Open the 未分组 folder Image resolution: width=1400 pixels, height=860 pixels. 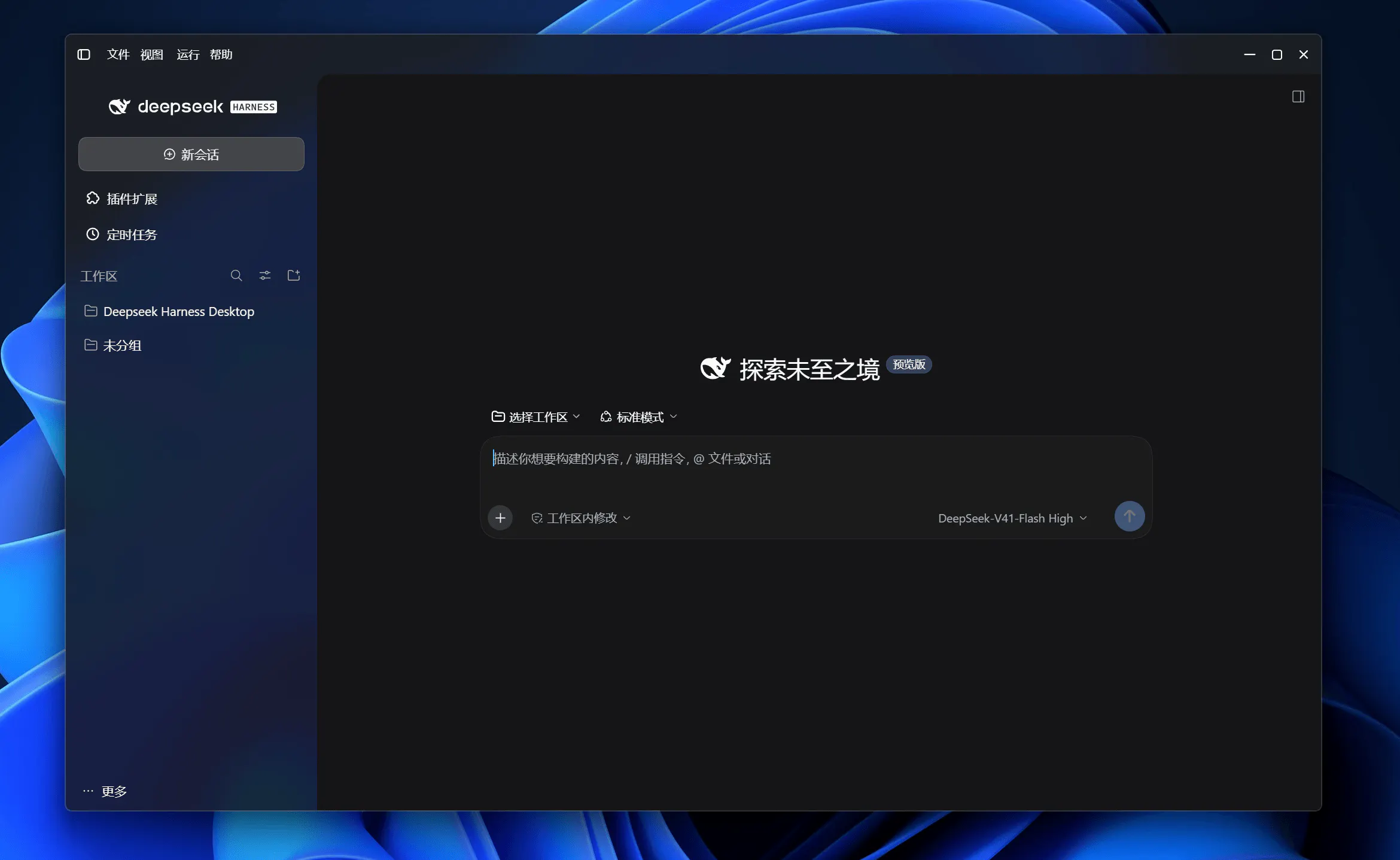tap(113, 345)
